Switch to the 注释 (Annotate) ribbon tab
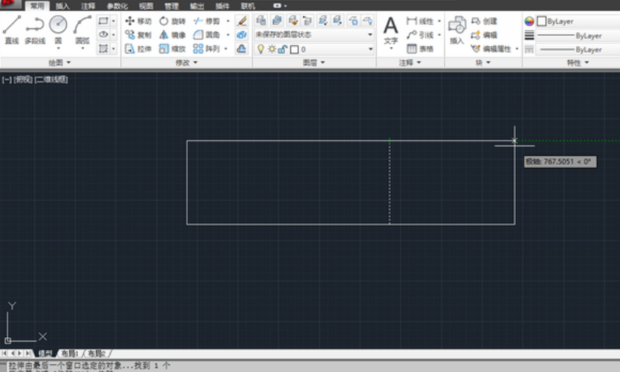 point(88,6)
